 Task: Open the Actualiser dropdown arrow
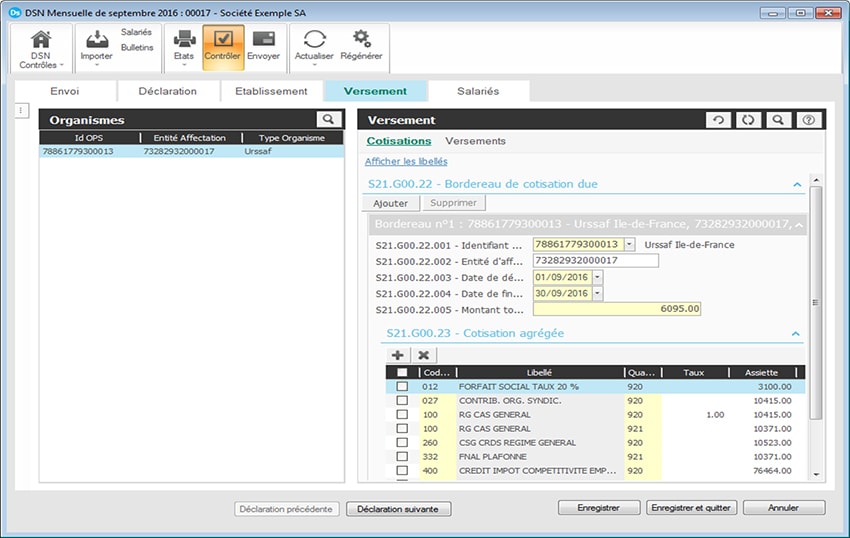(x=314, y=66)
